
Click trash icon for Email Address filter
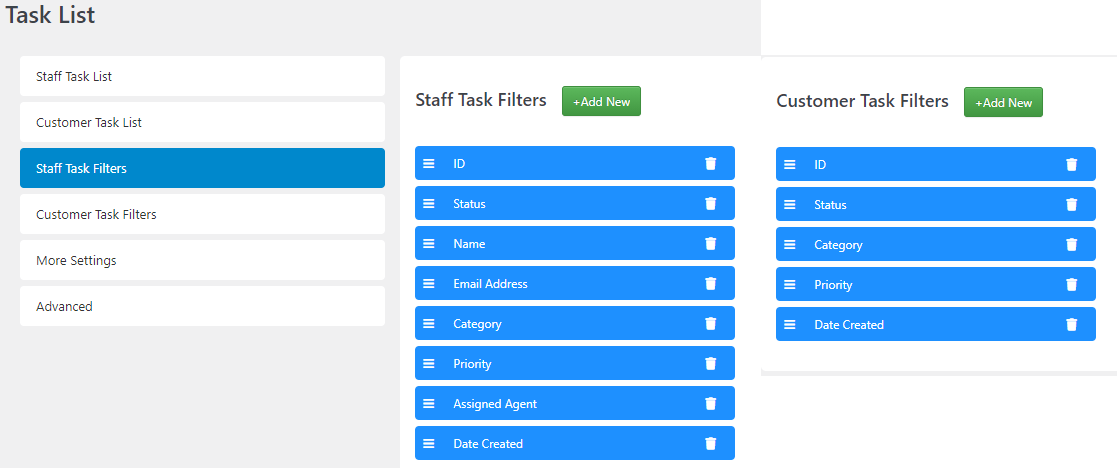tap(710, 284)
